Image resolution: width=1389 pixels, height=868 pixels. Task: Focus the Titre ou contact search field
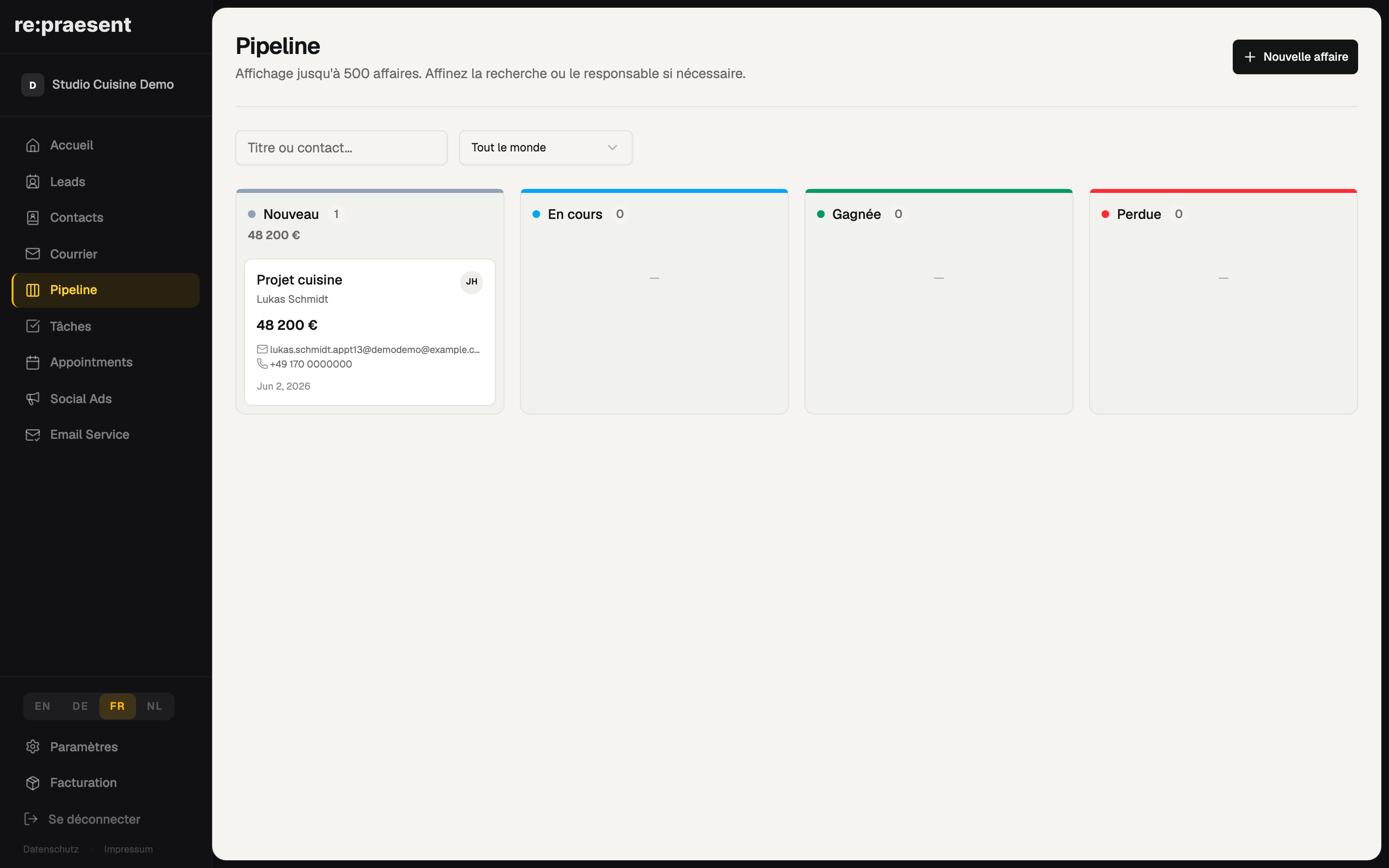pyautogui.click(x=341, y=148)
